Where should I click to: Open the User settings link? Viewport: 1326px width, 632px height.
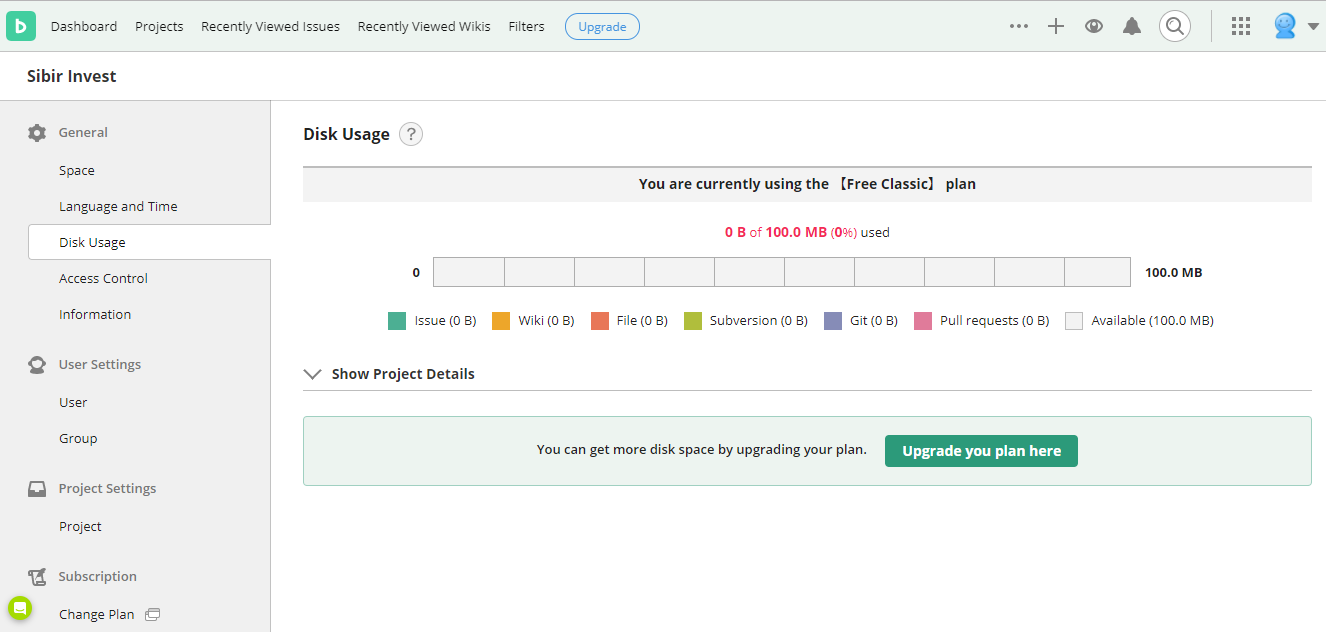73,403
